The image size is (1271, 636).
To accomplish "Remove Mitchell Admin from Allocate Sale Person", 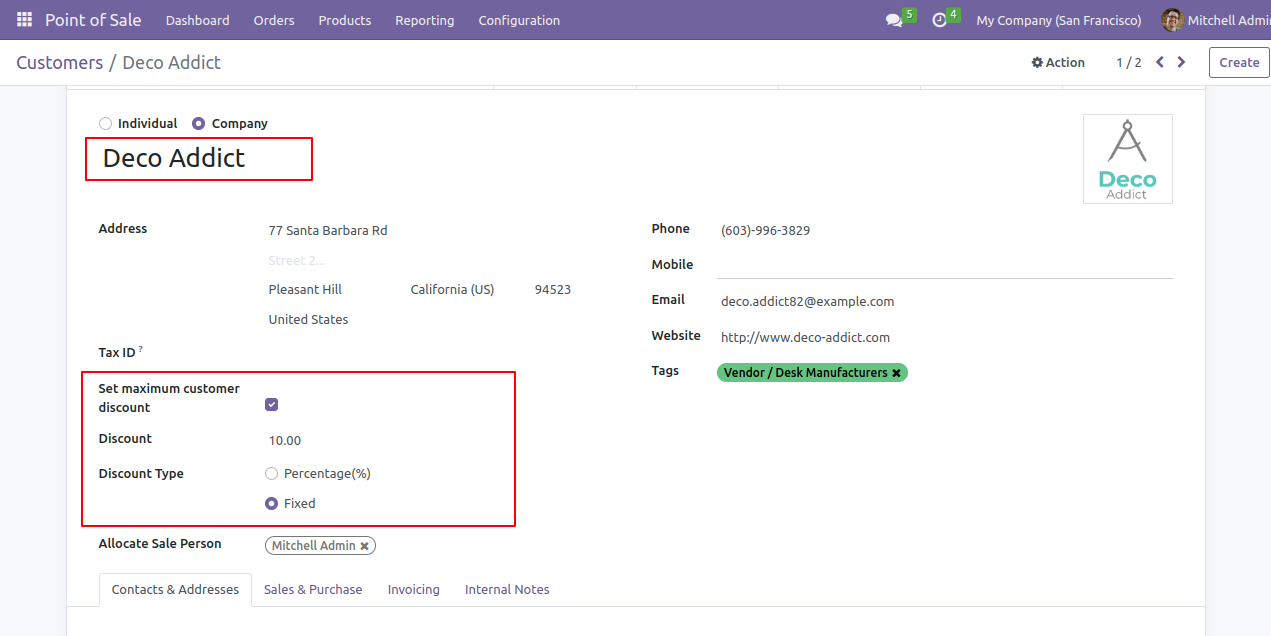I will pos(365,546).
